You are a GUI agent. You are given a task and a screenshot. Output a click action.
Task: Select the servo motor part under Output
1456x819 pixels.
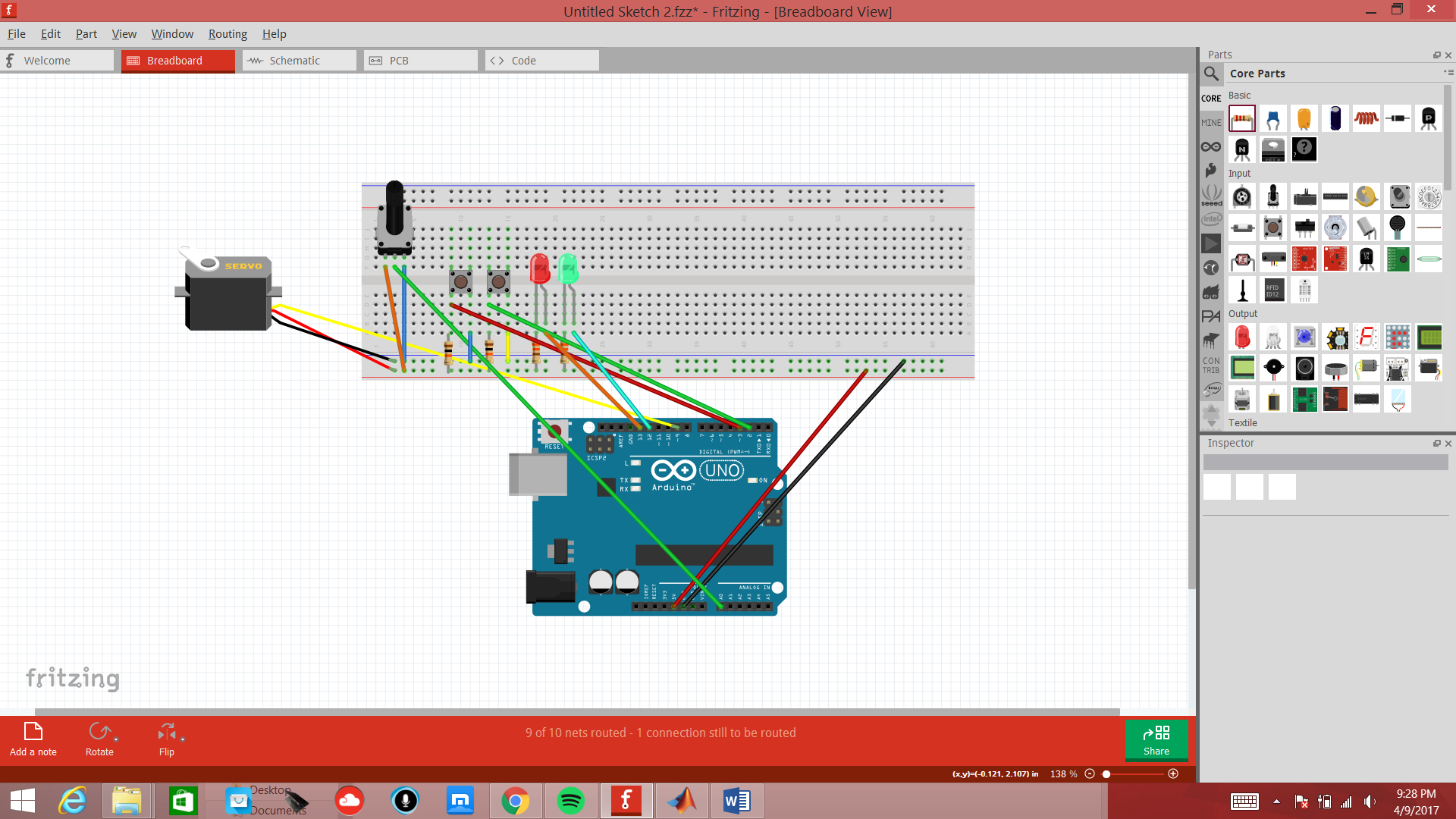click(1429, 369)
